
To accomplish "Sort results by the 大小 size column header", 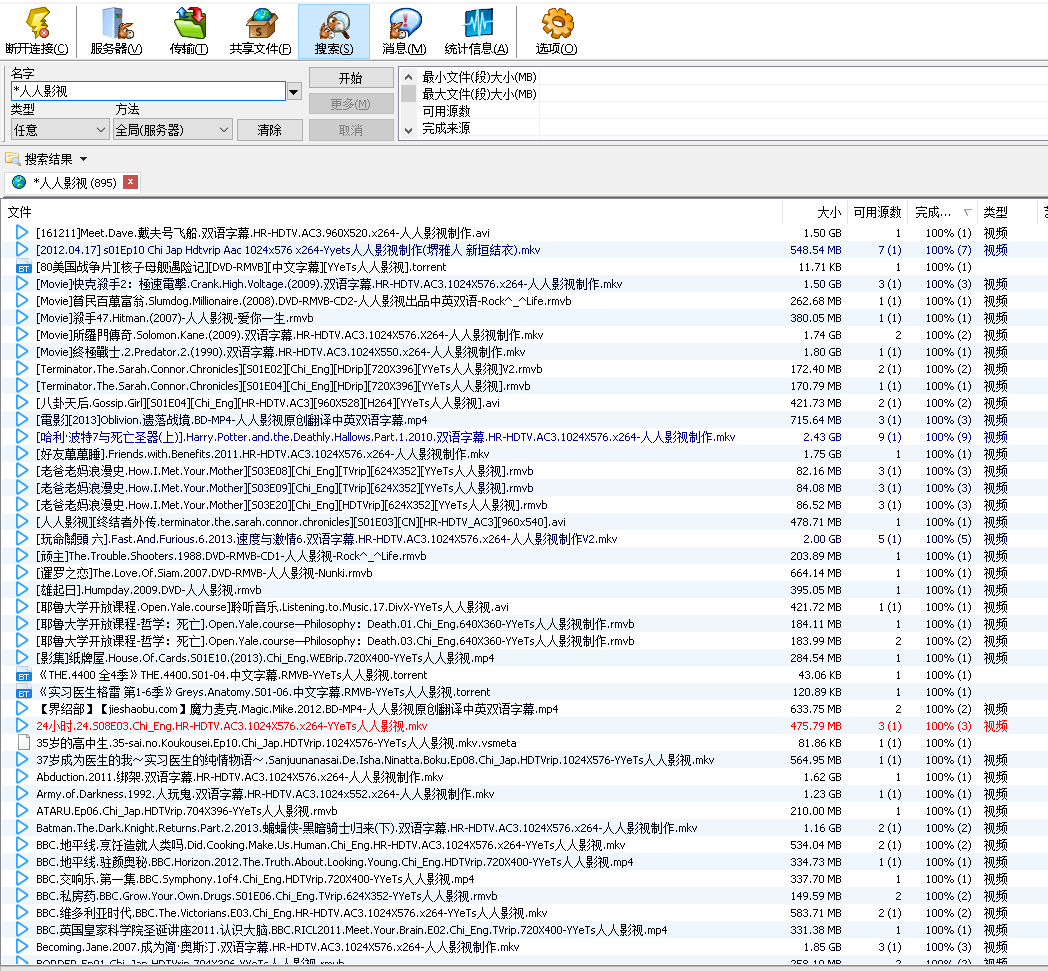I will (x=828, y=212).
